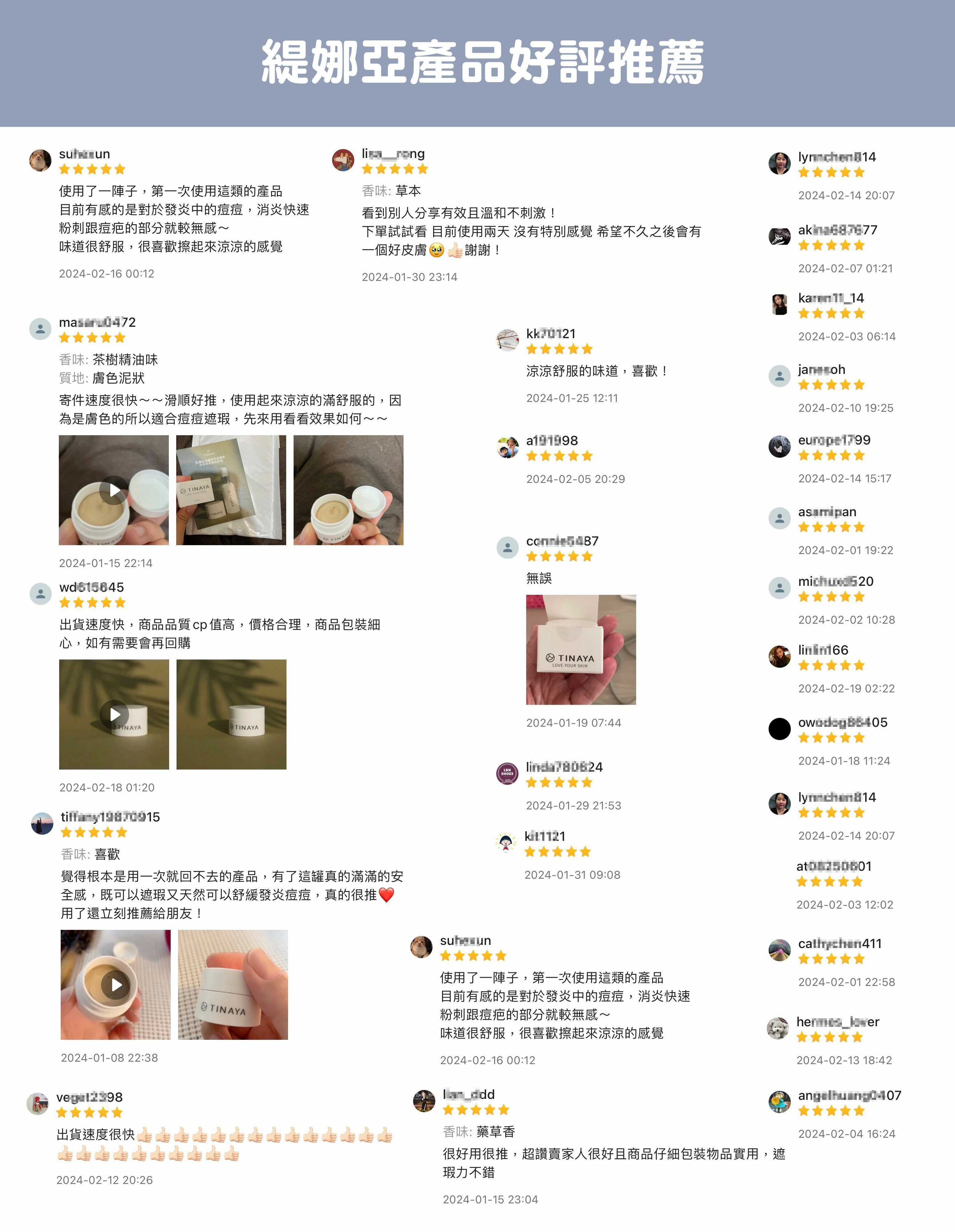View masaru0472's photo of TINAYA package contents

[231, 490]
